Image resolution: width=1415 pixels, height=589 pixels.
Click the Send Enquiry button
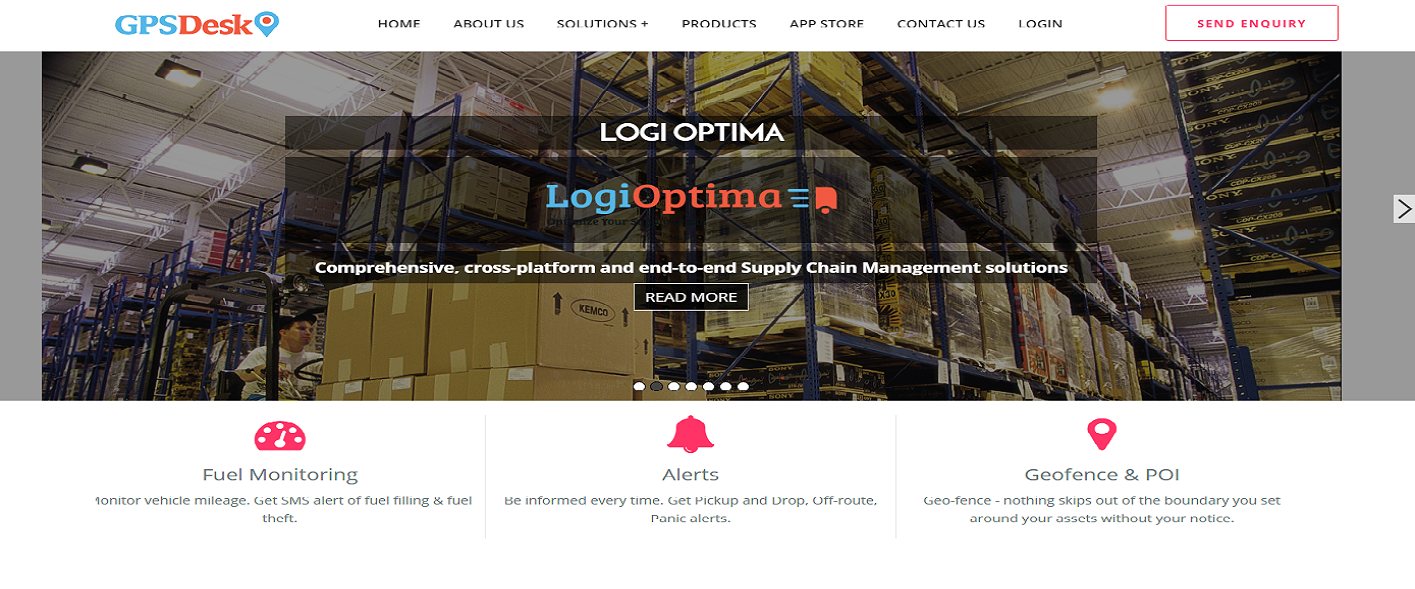(1252, 23)
